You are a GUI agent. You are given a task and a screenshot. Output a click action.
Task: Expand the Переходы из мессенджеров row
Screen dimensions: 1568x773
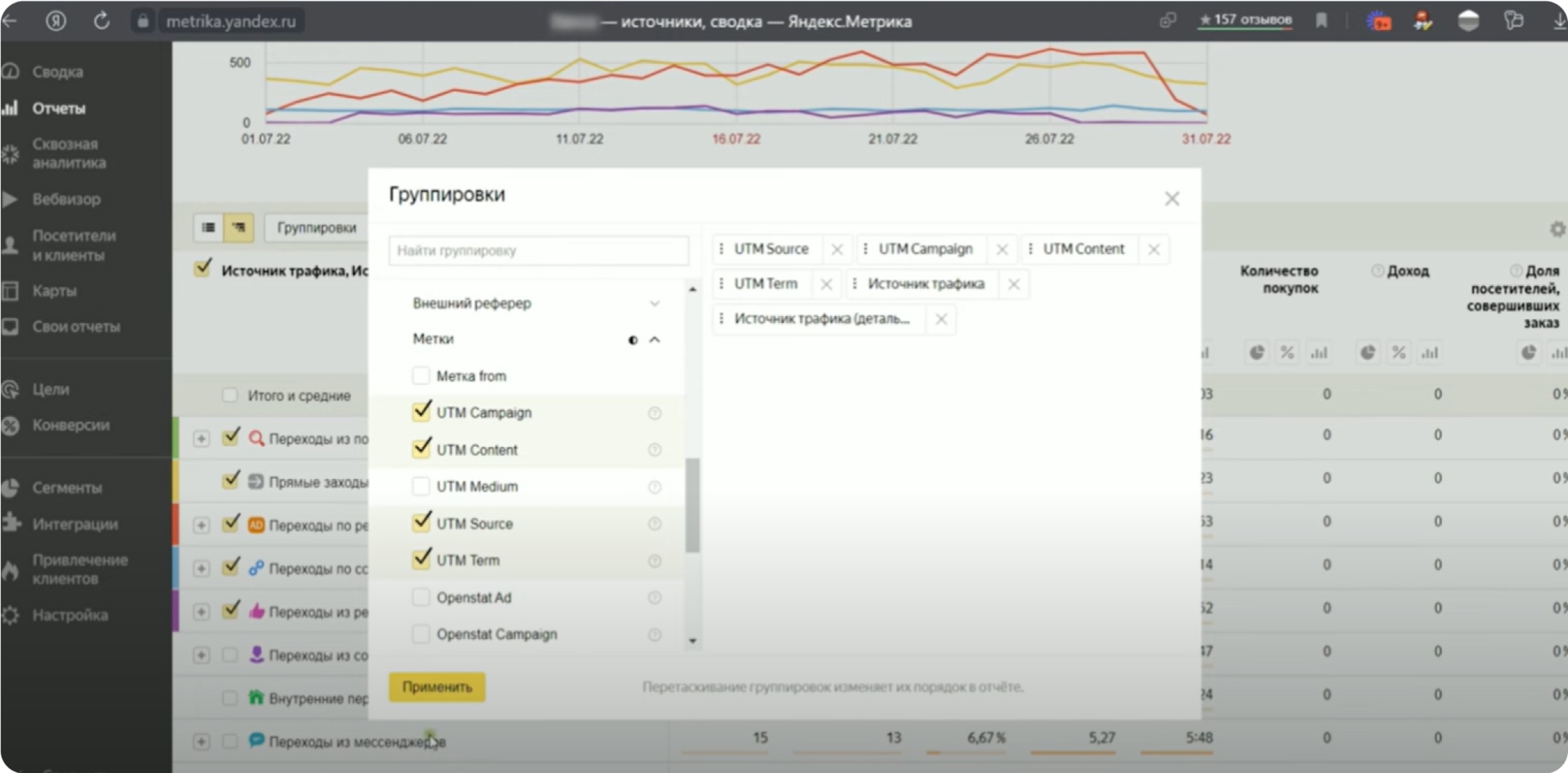(x=202, y=742)
